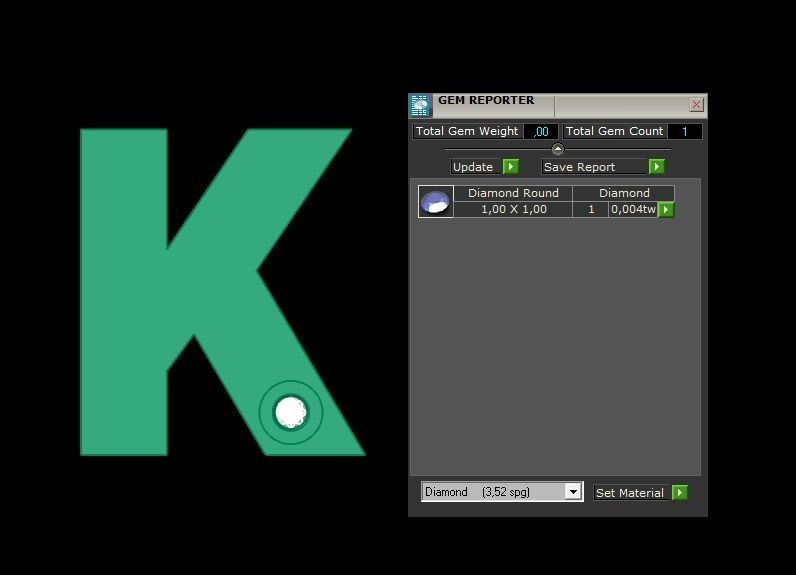Click the Diamond Round cell
Viewport: 796px width, 575px height.
pyautogui.click(x=513, y=193)
